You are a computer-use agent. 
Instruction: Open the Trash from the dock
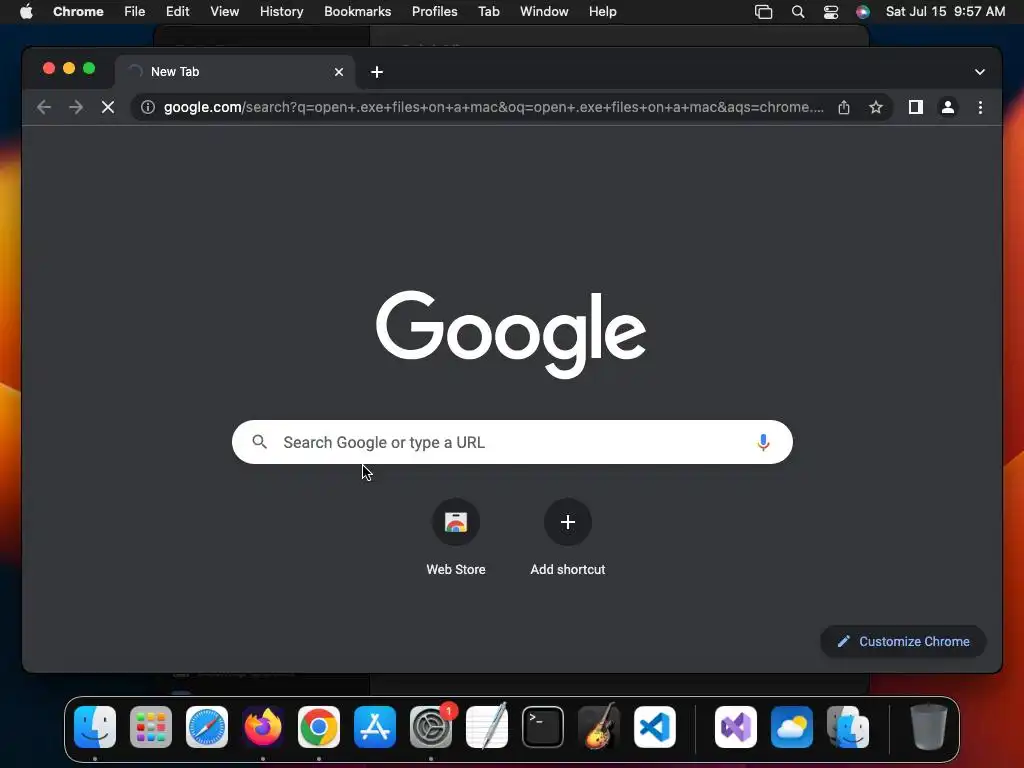point(929,727)
